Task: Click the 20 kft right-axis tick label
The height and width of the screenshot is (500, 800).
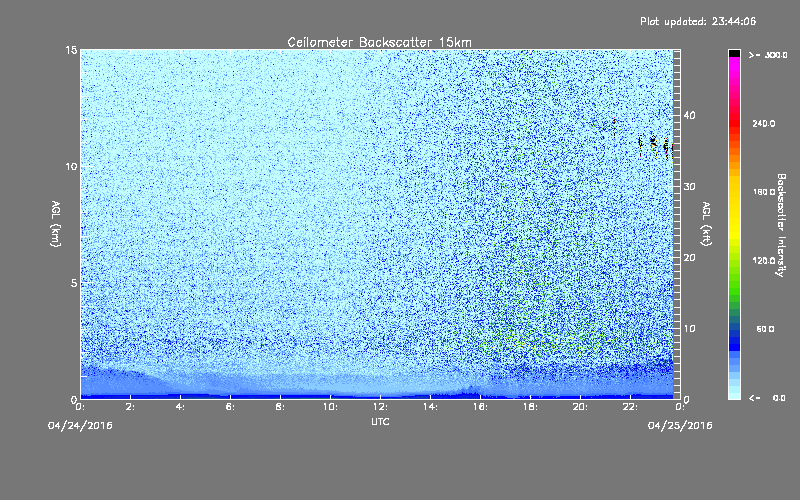Action: coord(689,258)
